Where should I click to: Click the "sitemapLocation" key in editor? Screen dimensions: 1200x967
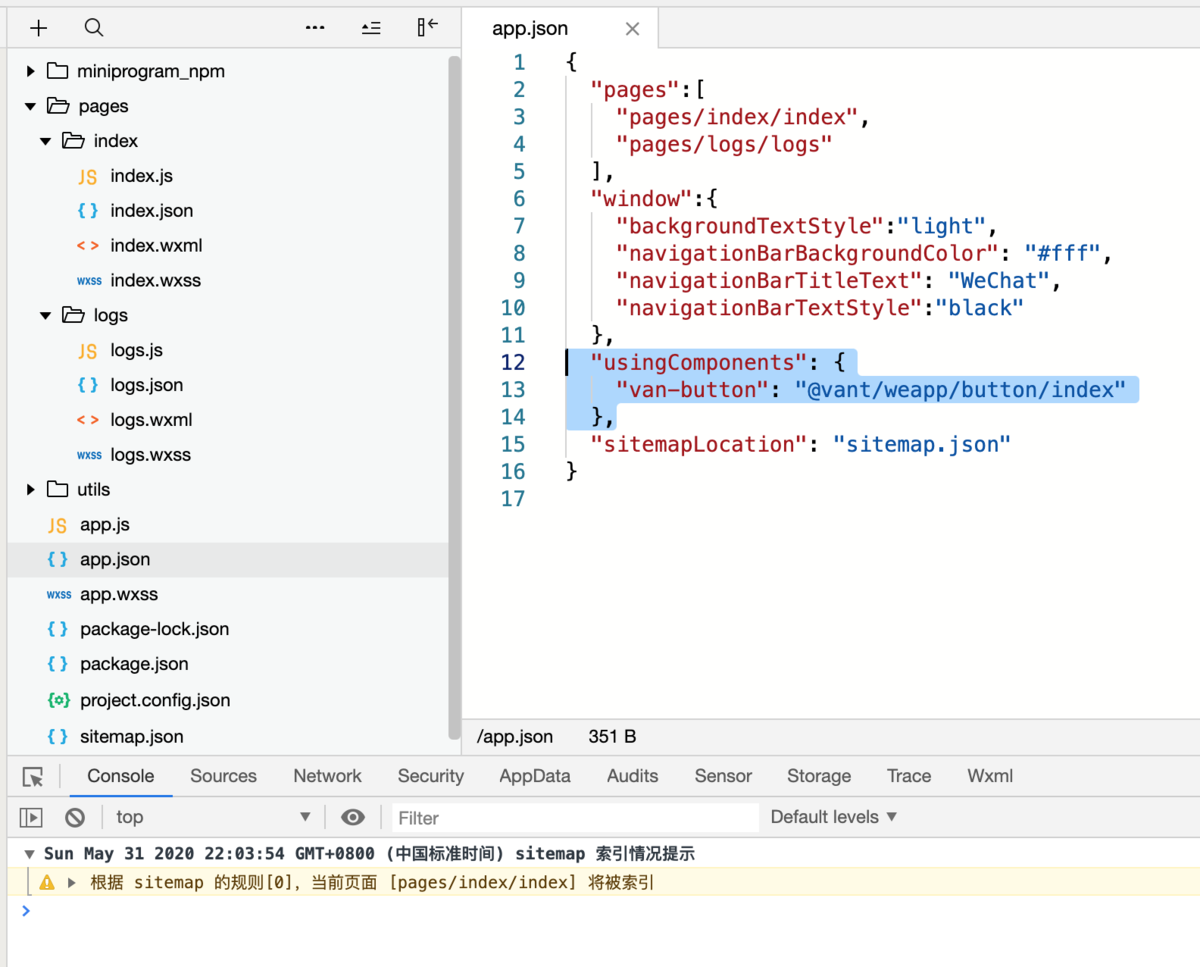pyautogui.click(x=698, y=444)
